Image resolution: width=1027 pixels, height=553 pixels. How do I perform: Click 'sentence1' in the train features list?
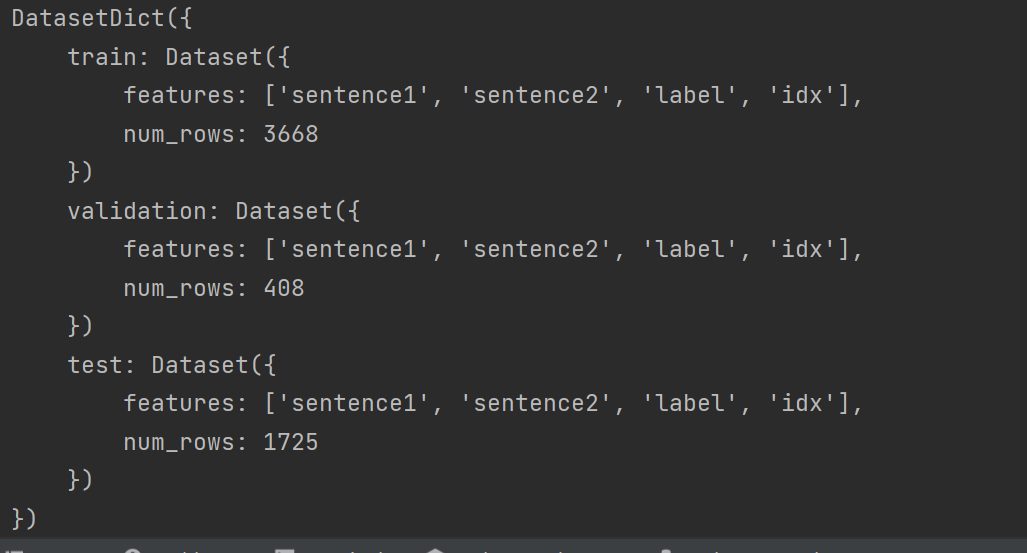(347, 96)
